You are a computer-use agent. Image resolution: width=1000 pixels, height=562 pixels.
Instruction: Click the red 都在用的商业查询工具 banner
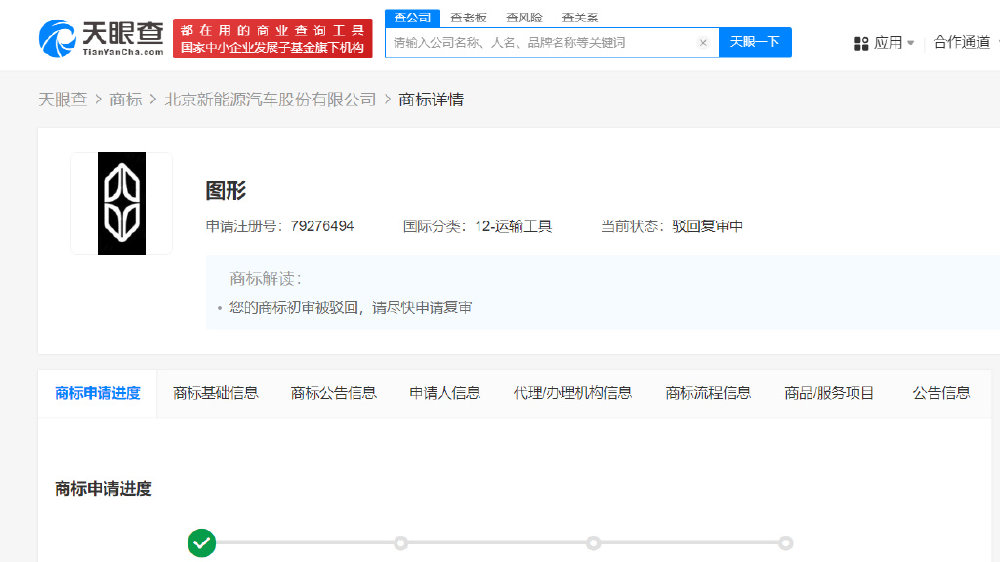(x=272, y=38)
